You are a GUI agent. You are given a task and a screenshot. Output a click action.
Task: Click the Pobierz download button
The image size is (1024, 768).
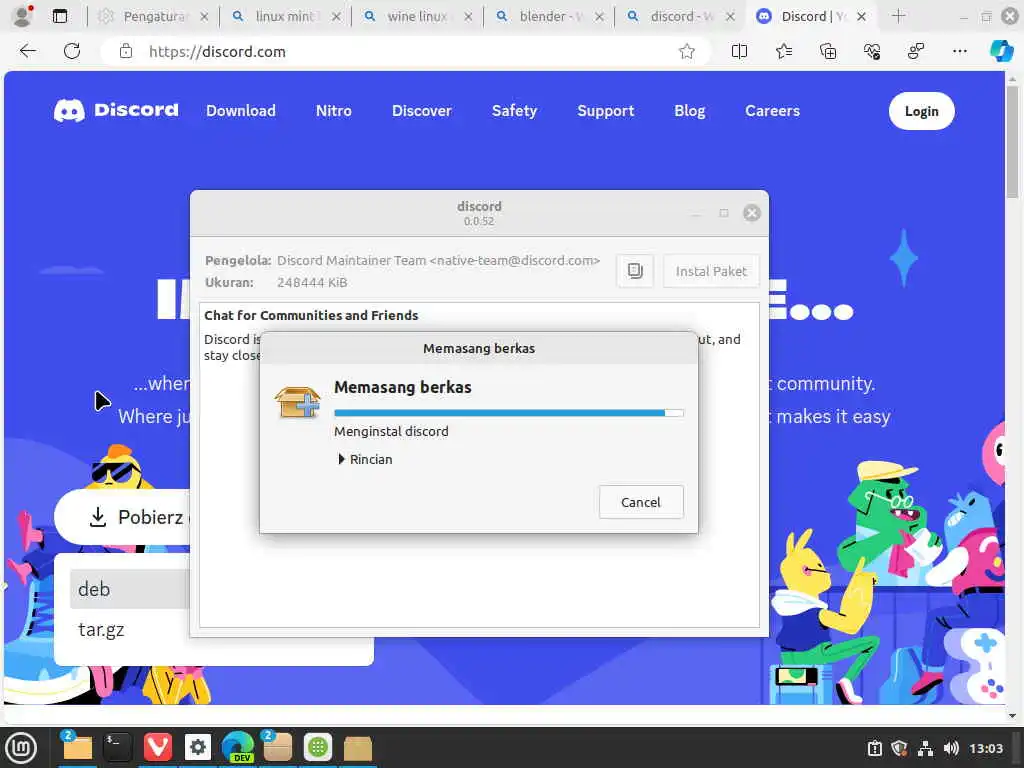[x=124, y=517]
